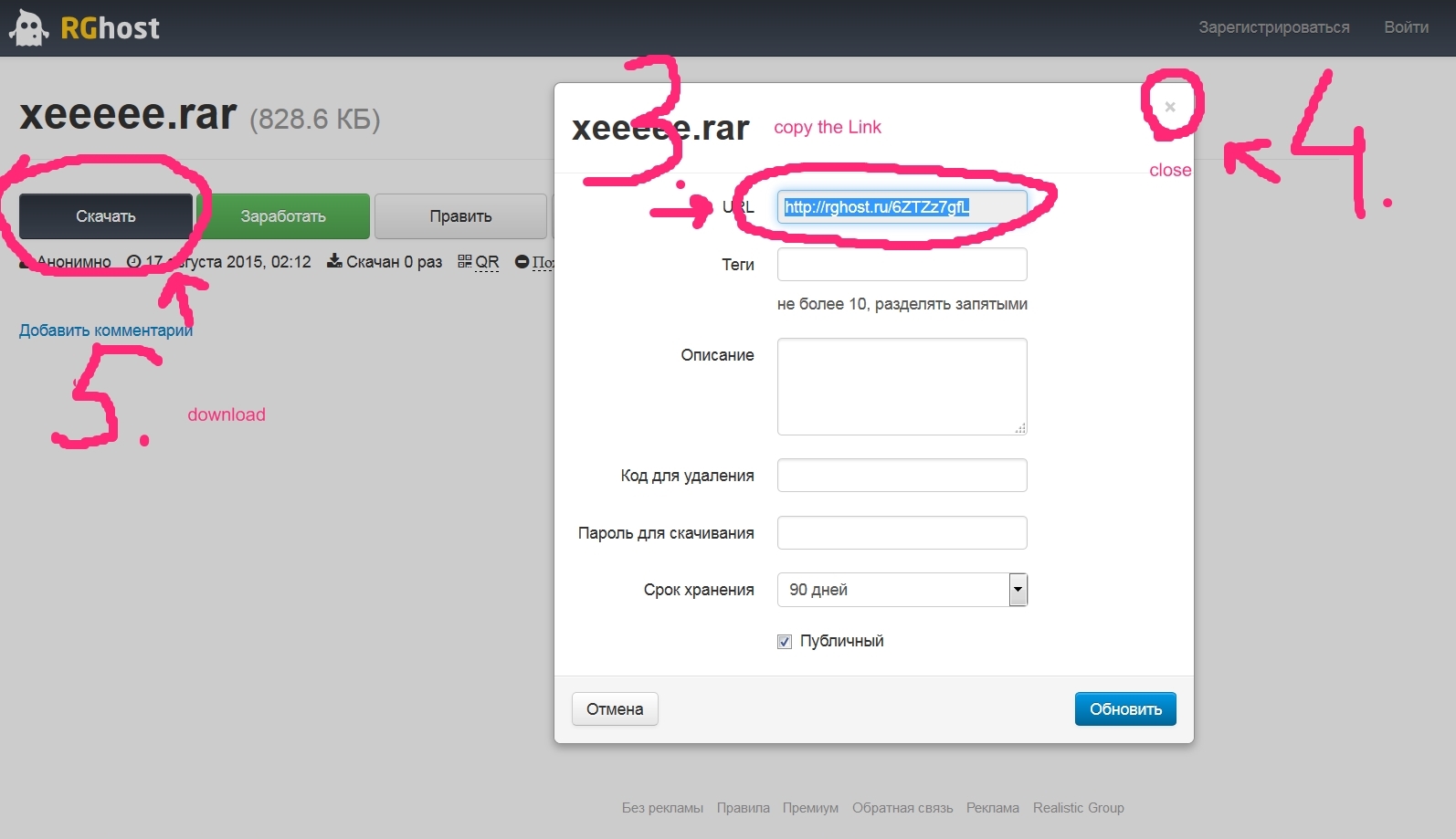This screenshot has width=1456, height=839.
Task: Click into the Описание text area
Action: [x=902, y=386]
